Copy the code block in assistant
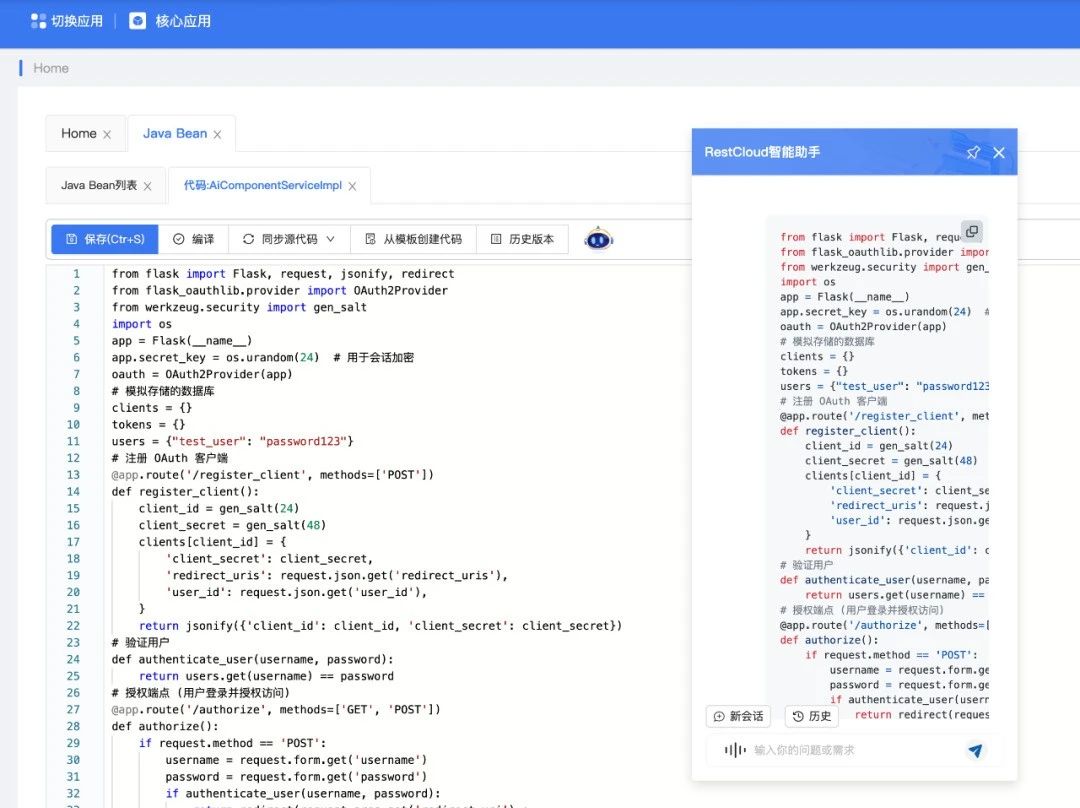 [971, 231]
